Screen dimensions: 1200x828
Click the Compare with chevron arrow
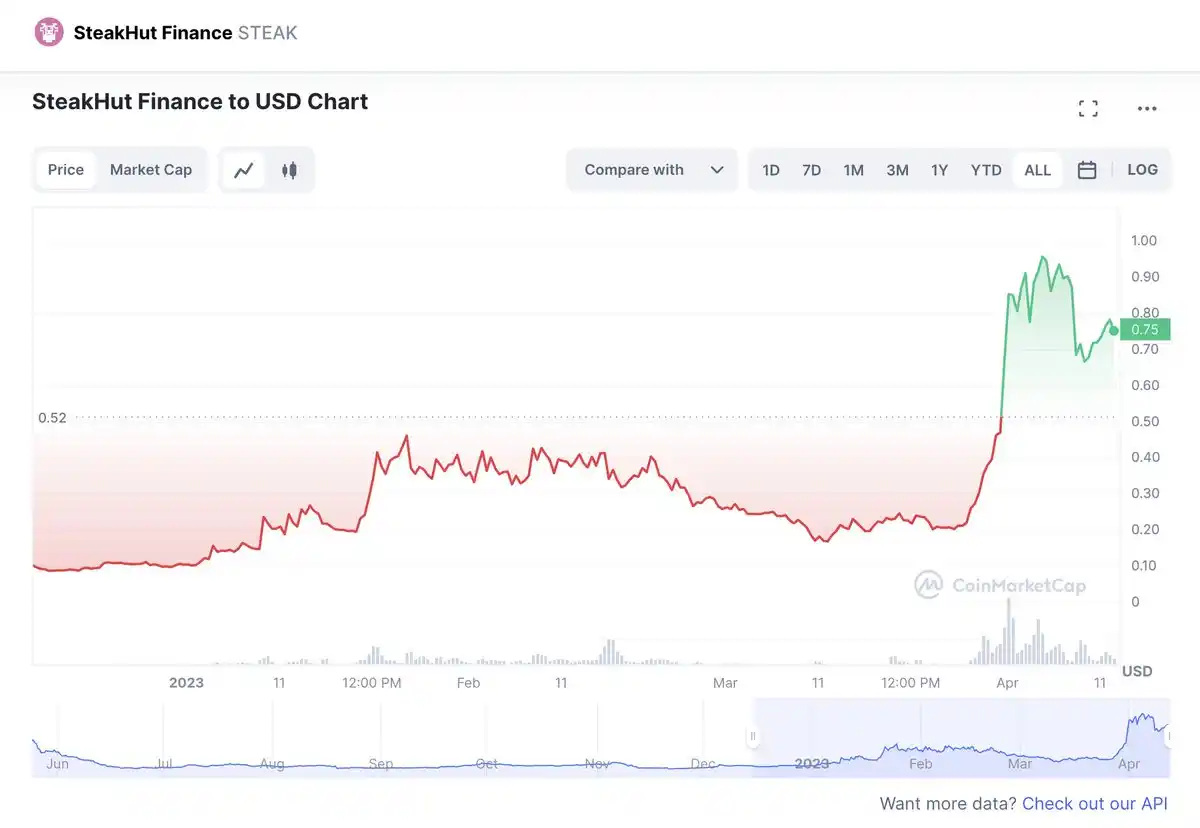(717, 170)
